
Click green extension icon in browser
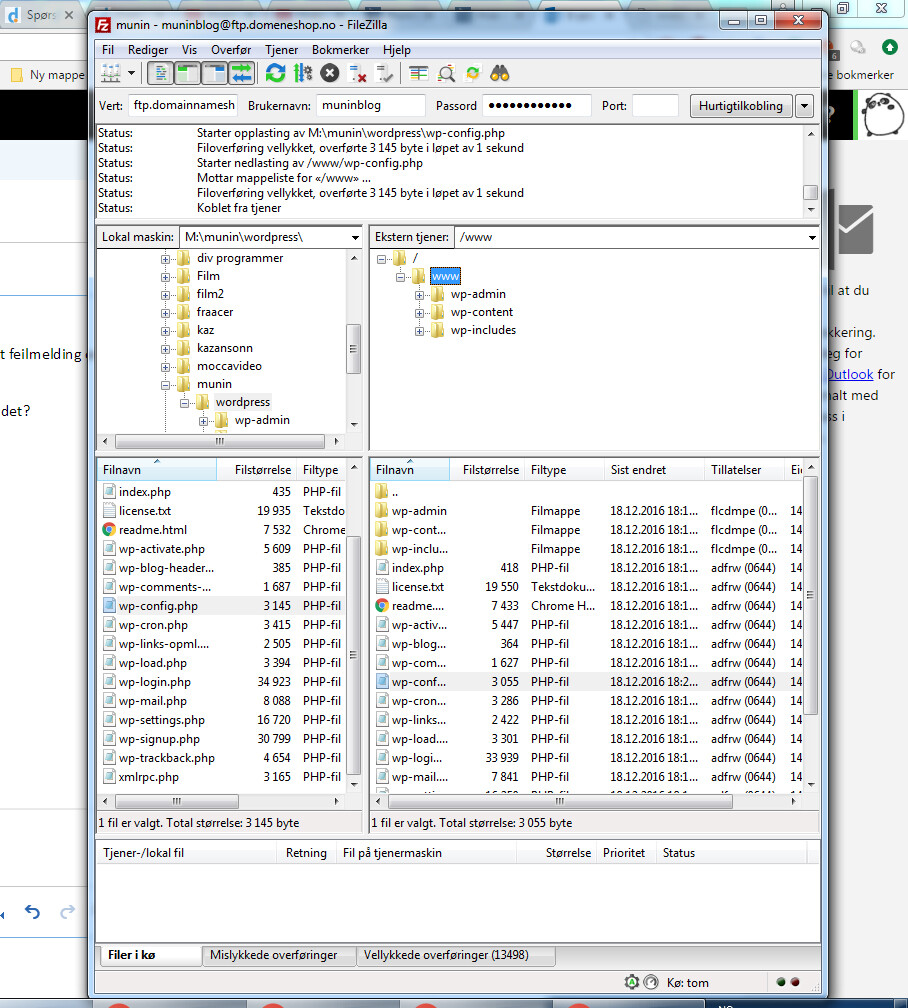pos(889,47)
